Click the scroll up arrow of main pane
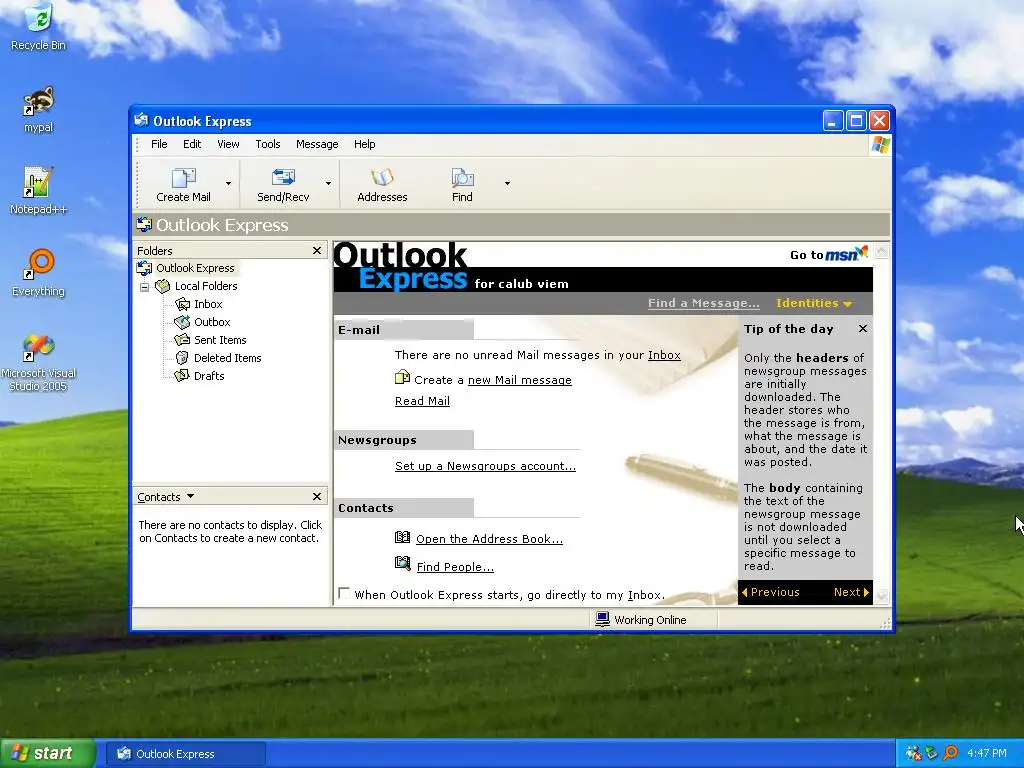 click(882, 251)
